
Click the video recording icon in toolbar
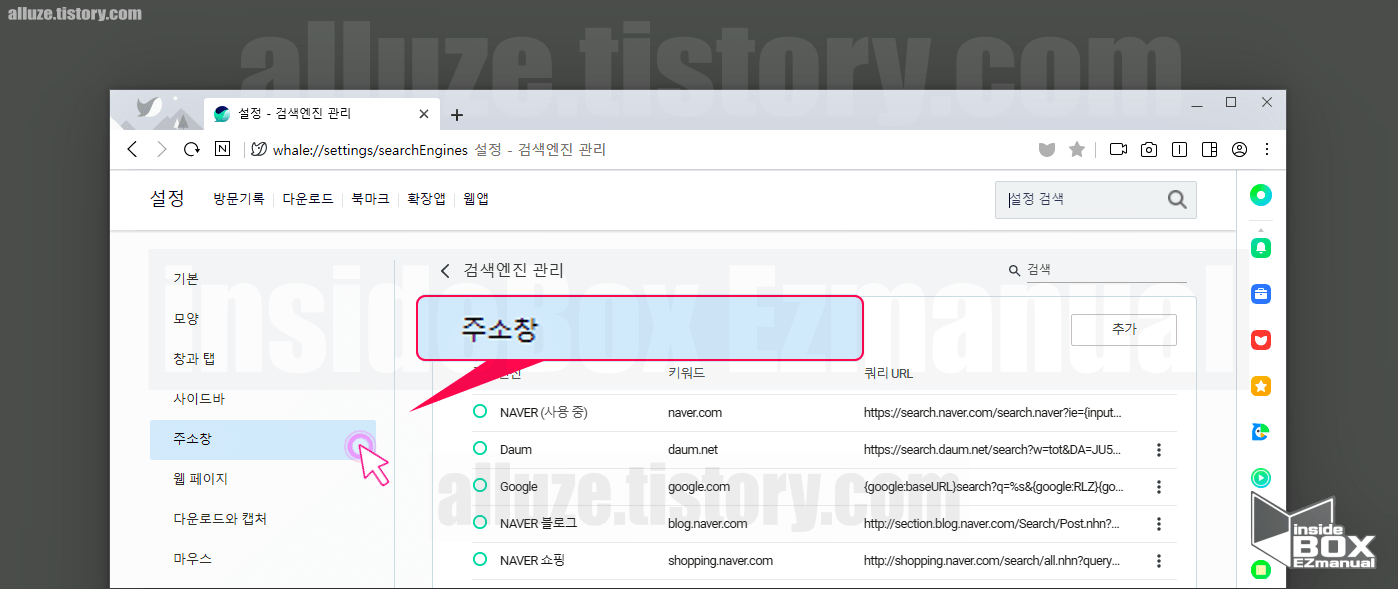1118,150
